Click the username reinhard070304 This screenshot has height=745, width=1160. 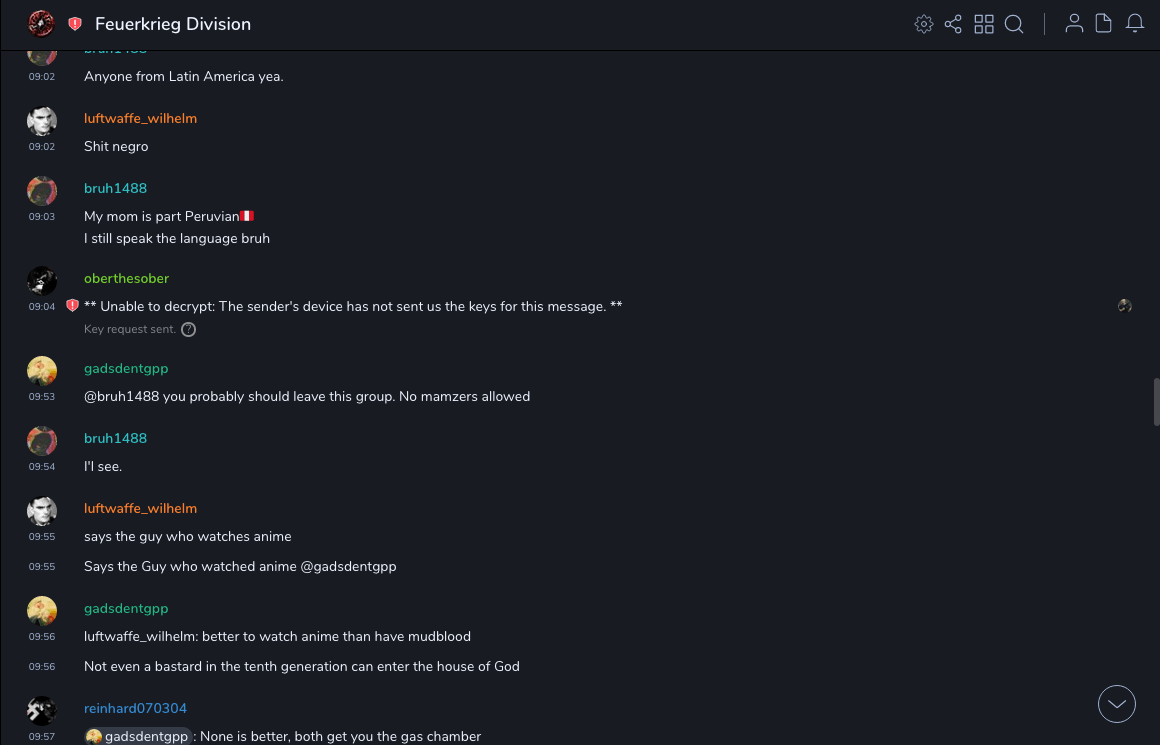coord(135,708)
